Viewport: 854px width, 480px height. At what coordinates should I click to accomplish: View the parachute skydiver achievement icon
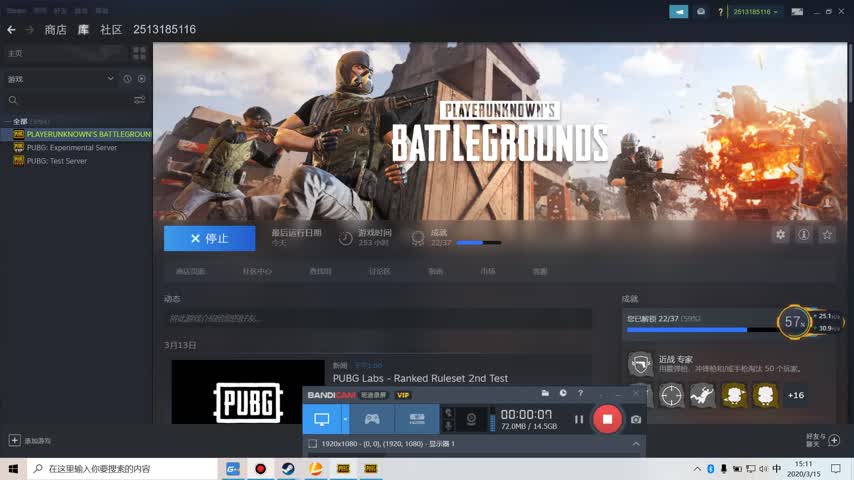point(703,396)
